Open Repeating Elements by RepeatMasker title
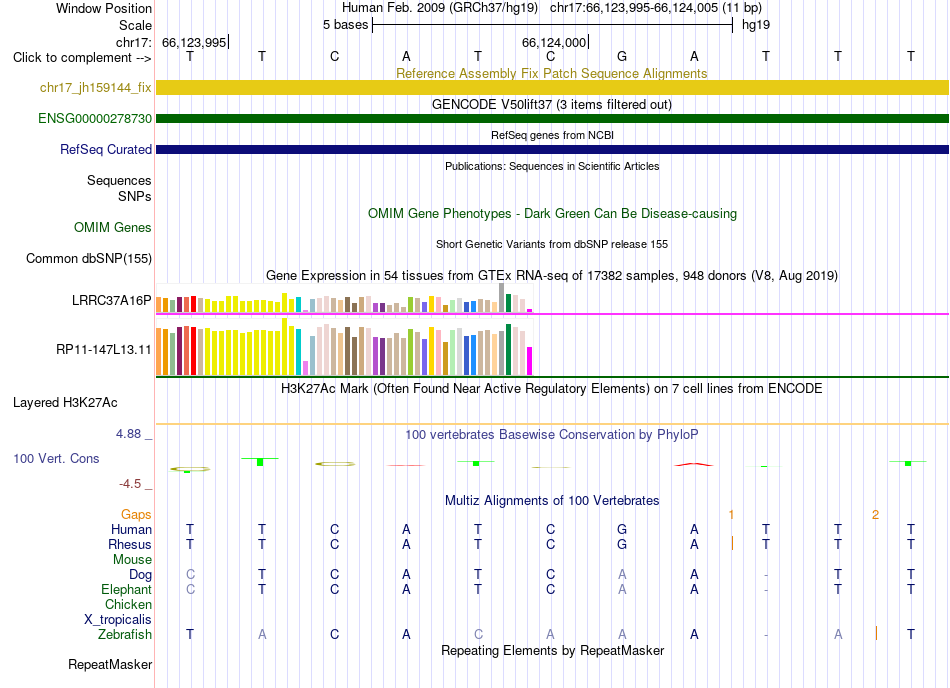950x688 pixels. point(553,650)
